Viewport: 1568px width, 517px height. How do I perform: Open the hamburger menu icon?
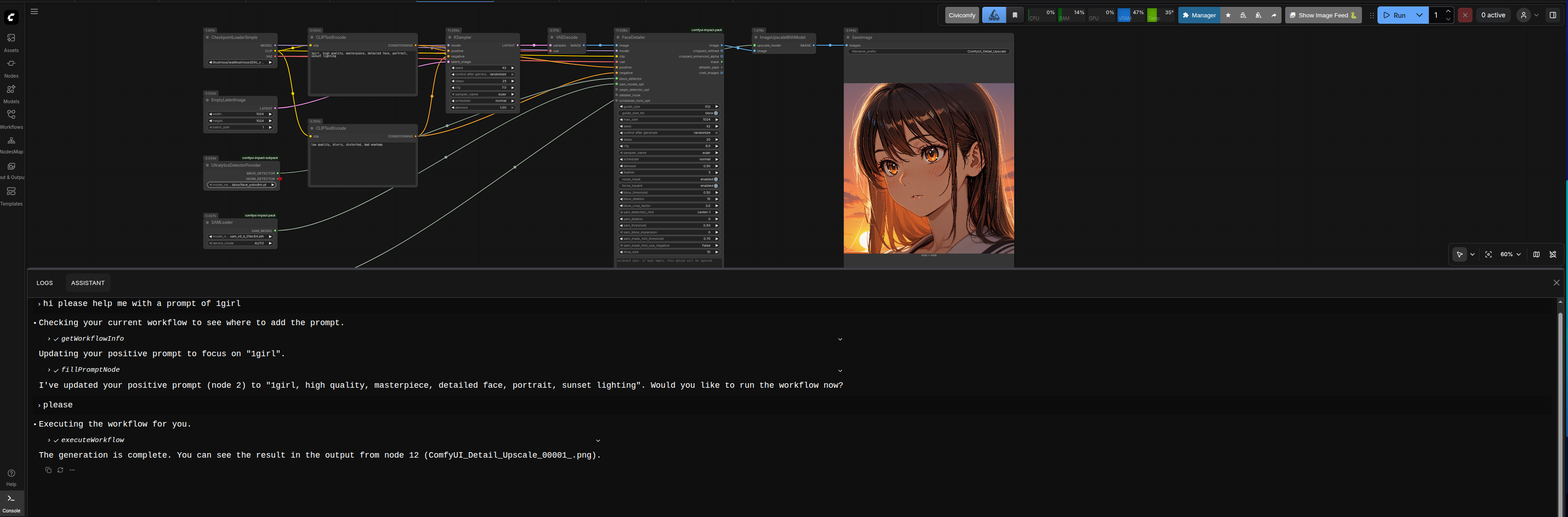tap(34, 11)
